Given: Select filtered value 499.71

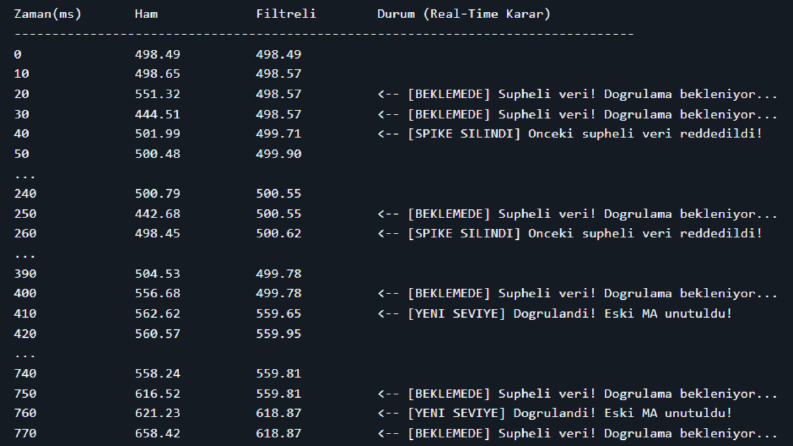Looking at the screenshot, I should (278, 134).
